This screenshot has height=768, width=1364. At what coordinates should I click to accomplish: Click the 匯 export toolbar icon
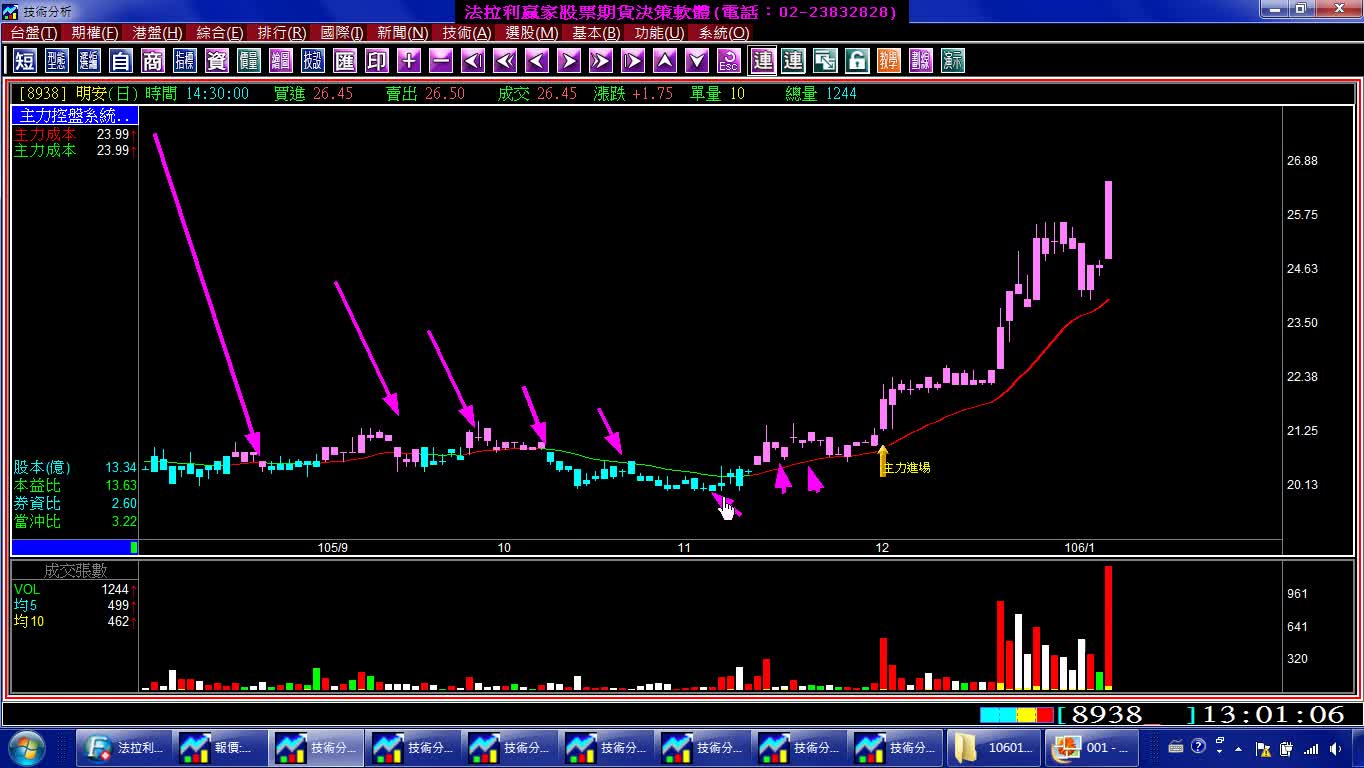coord(345,61)
